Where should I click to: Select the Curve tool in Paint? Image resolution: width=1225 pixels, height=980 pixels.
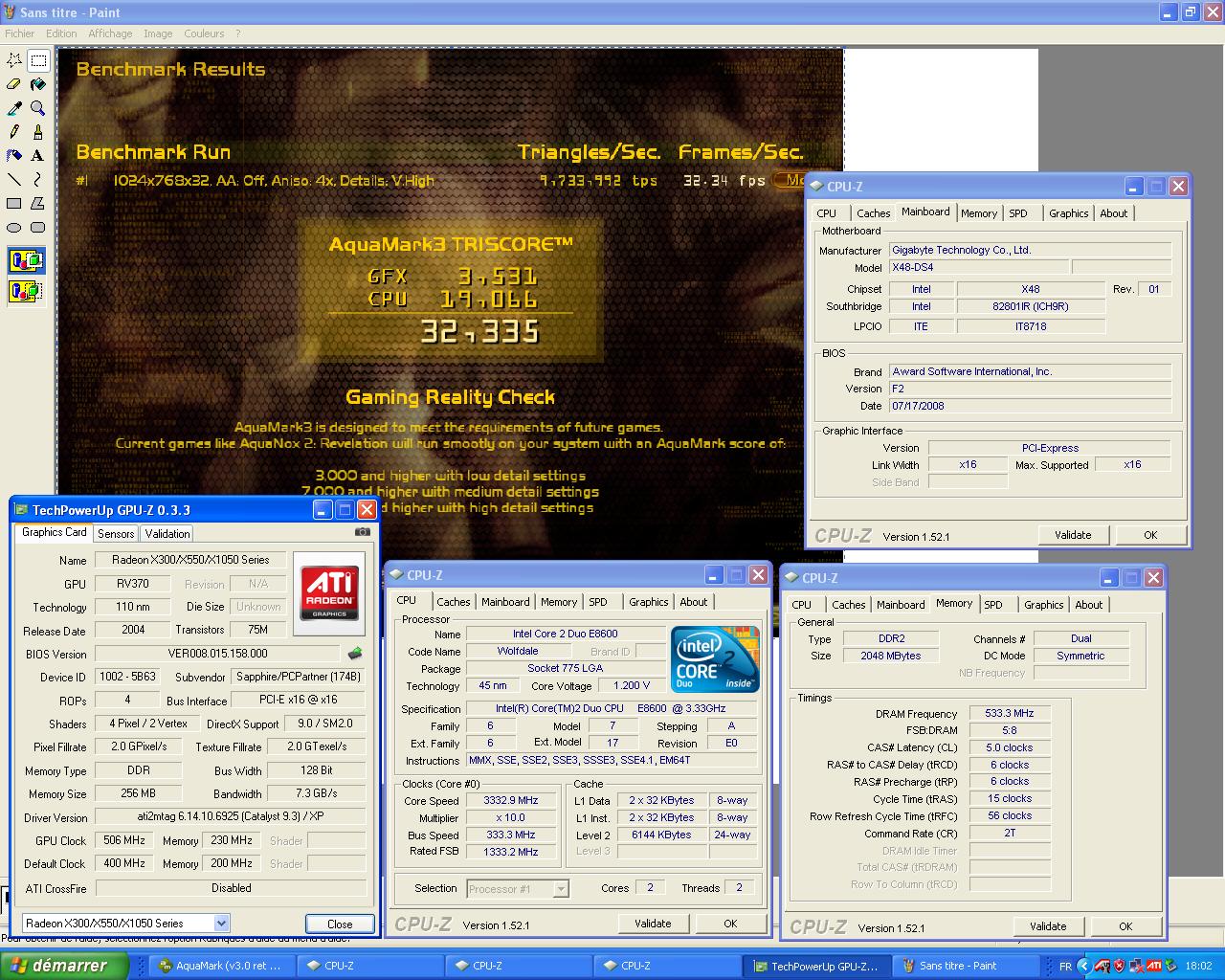[x=37, y=179]
